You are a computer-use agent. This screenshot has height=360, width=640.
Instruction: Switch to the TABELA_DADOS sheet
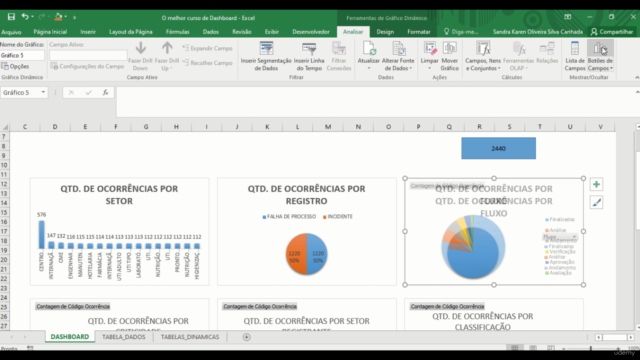(124, 337)
